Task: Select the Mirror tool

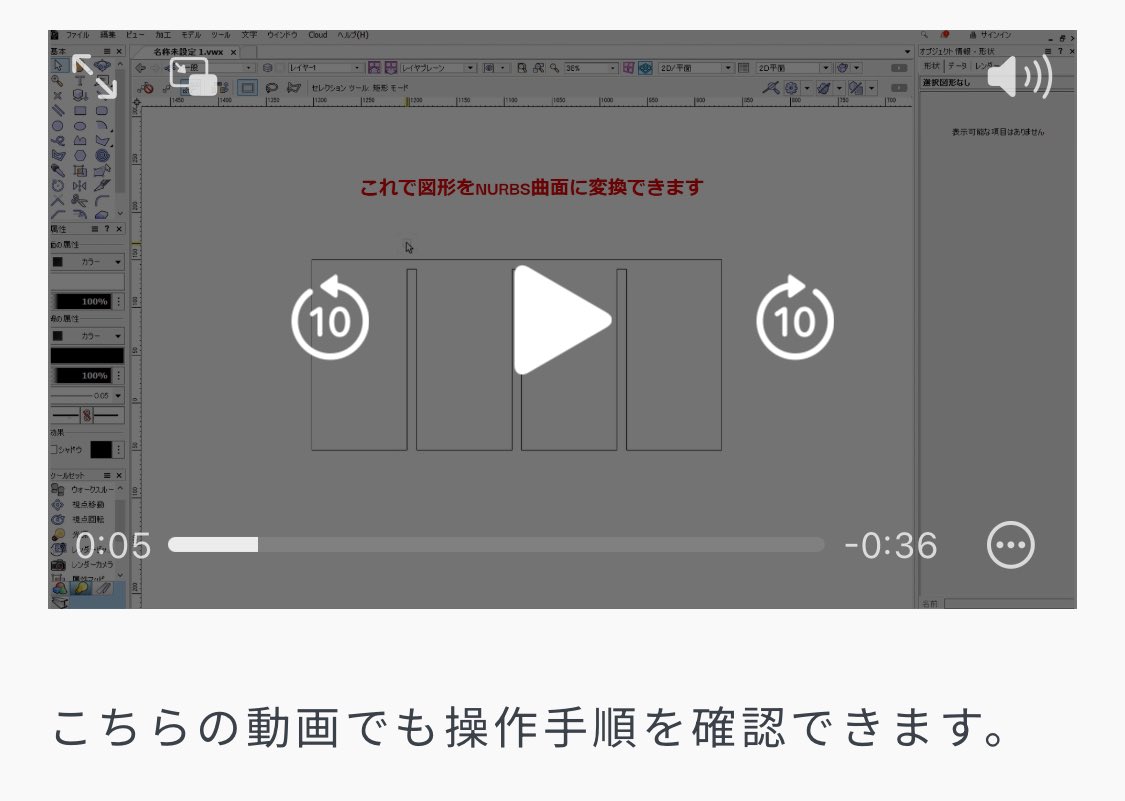Action: (80, 186)
